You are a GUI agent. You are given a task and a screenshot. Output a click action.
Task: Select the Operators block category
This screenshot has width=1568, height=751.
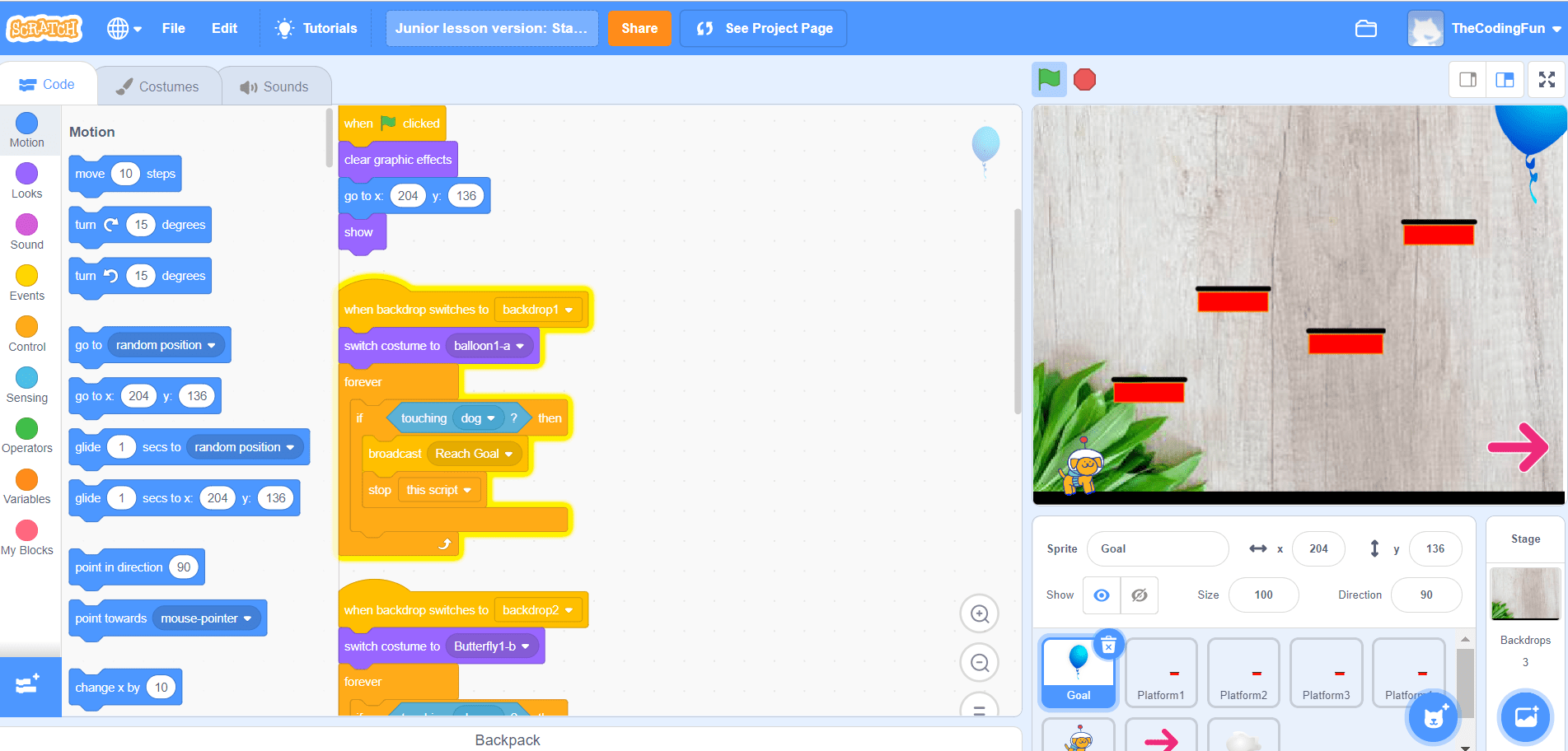point(27,437)
